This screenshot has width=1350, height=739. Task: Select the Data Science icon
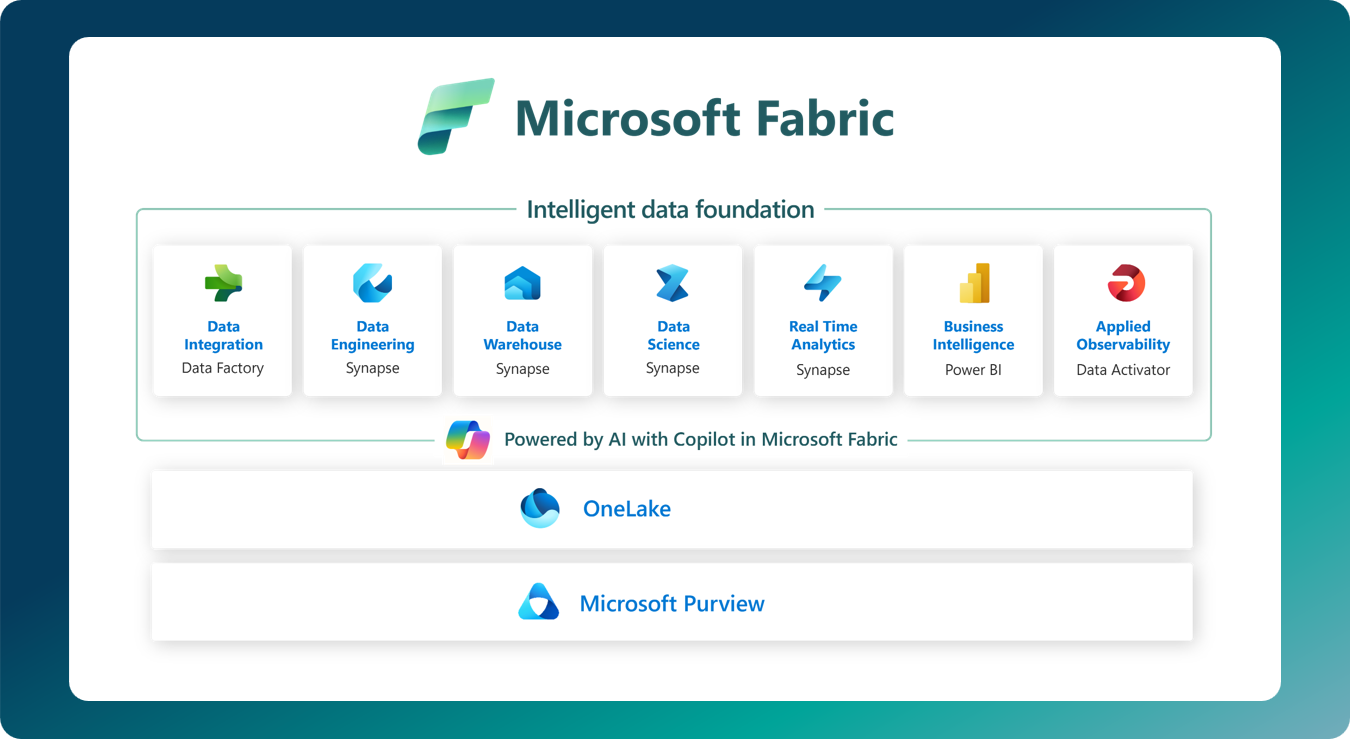click(672, 283)
